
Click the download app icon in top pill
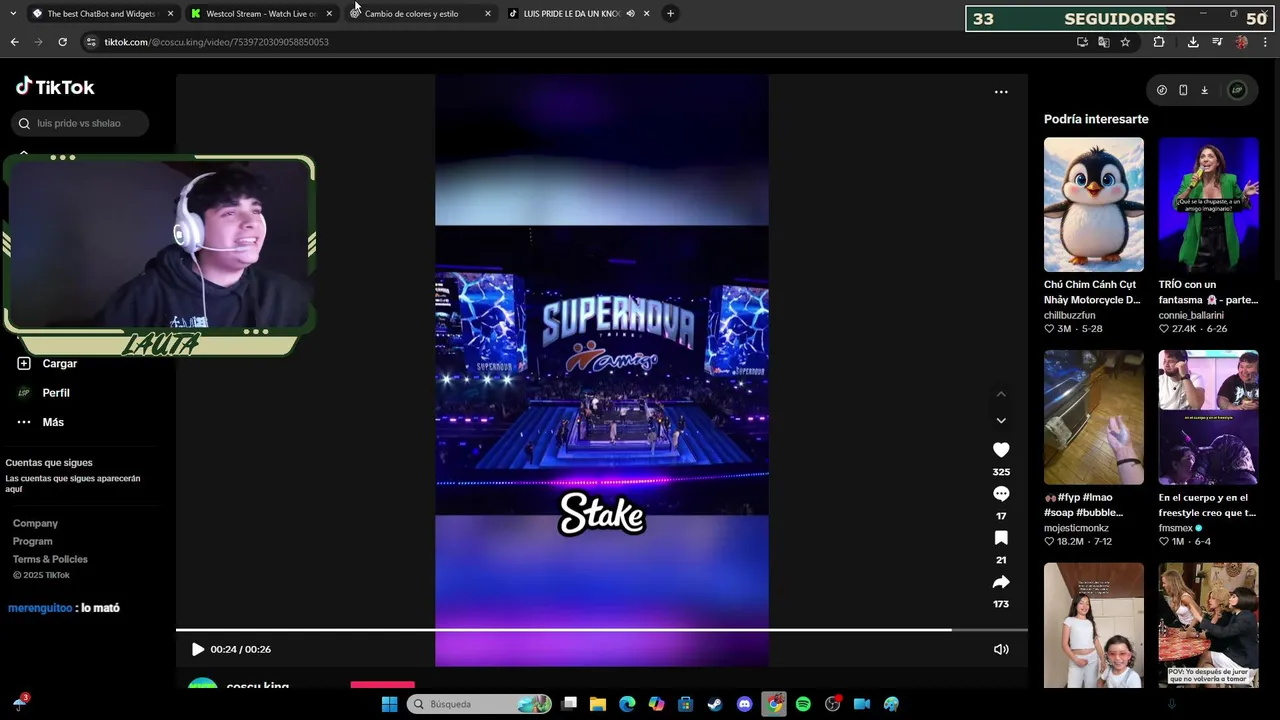(1204, 90)
